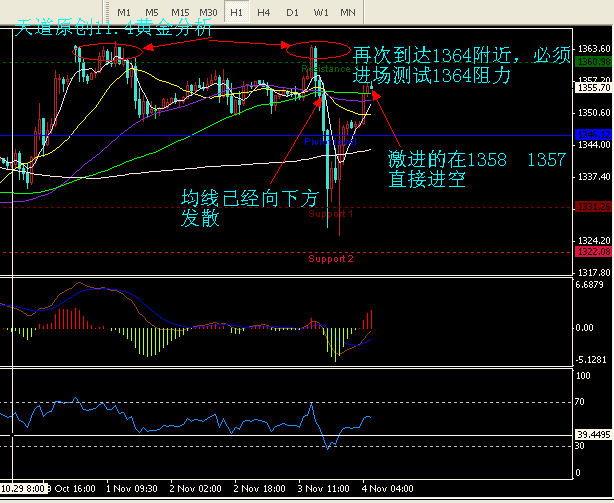614x503 pixels.
Task: Select the active H1 timeframe
Action: pos(236,11)
